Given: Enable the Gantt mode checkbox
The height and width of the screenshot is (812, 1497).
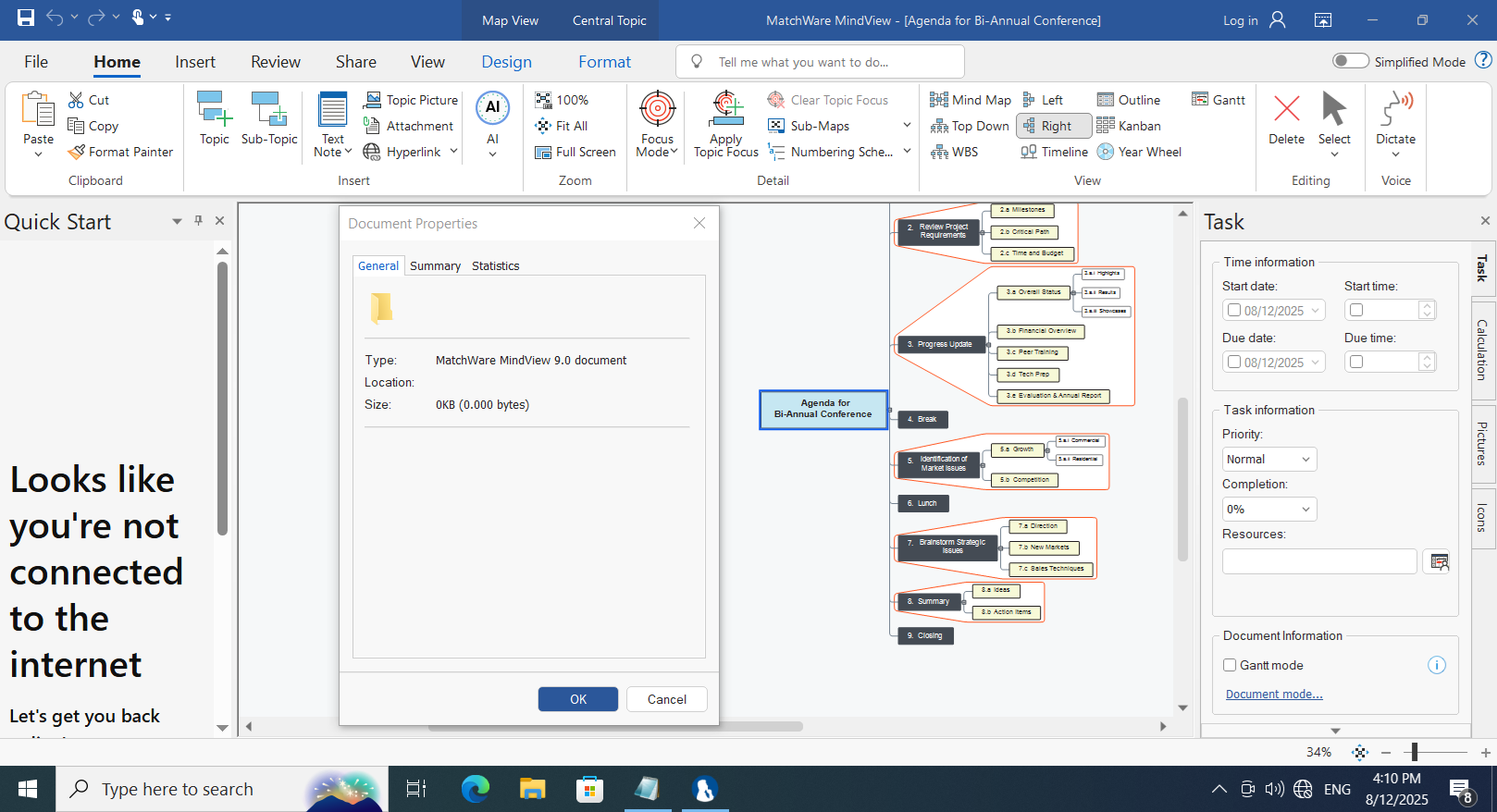Looking at the screenshot, I should tap(1230, 665).
